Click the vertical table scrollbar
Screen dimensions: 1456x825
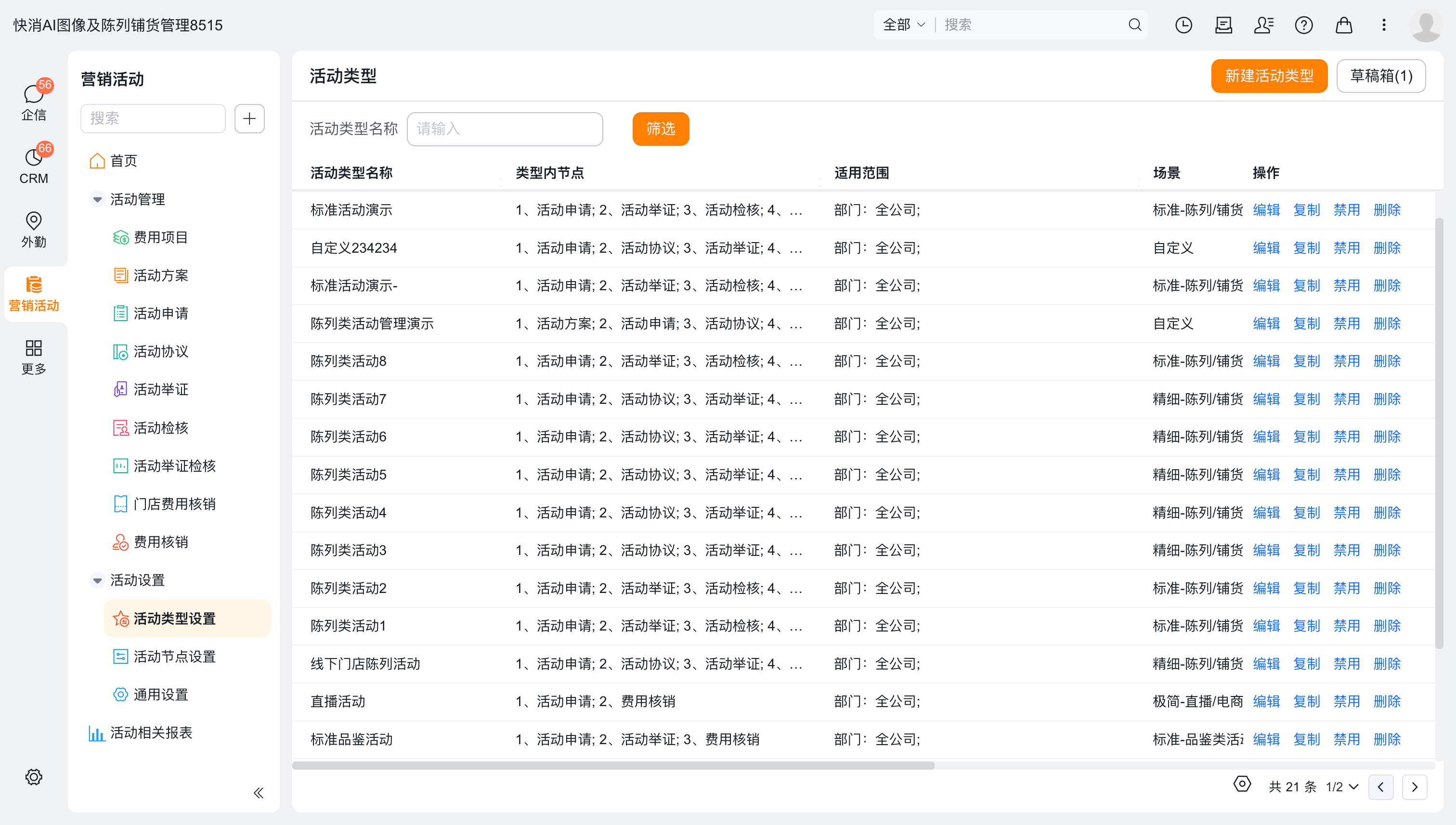[x=1439, y=434]
